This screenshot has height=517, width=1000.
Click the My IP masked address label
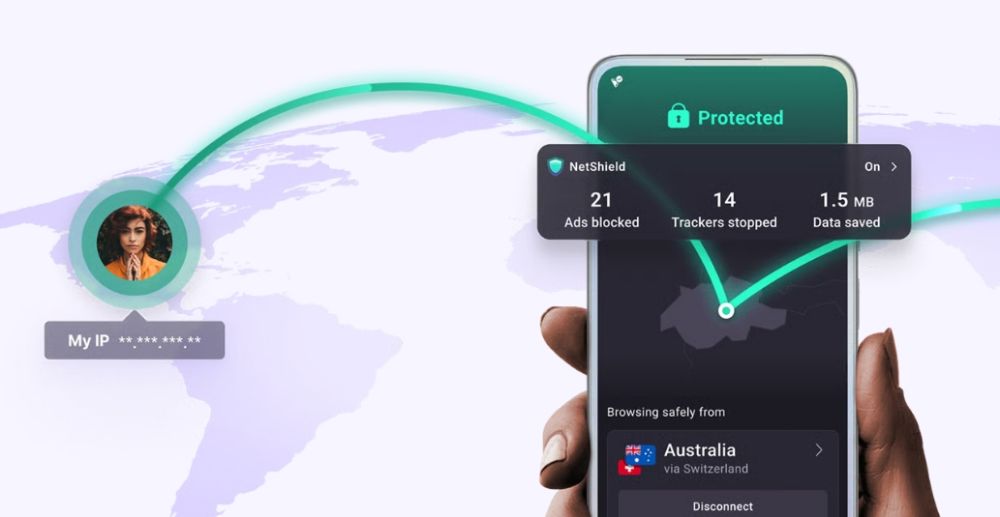(135, 340)
